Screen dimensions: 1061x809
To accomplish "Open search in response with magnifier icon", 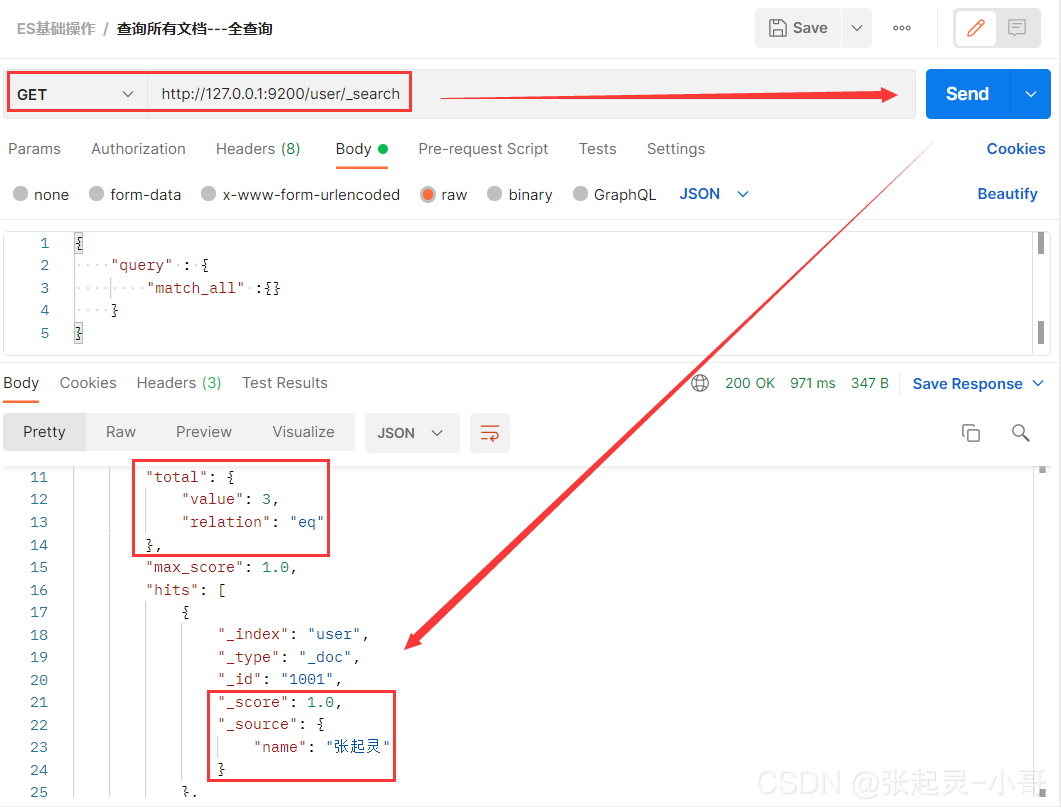I will [x=1020, y=432].
